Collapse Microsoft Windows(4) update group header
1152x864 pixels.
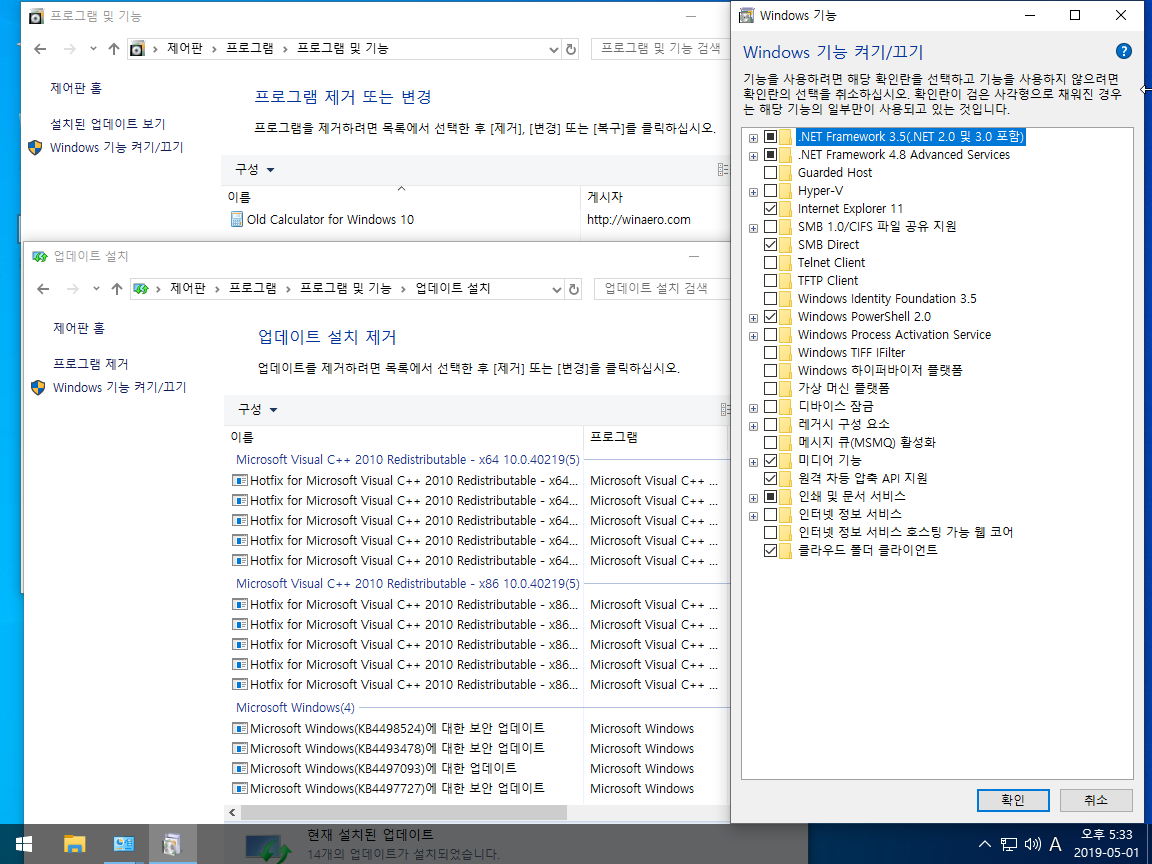[295, 708]
